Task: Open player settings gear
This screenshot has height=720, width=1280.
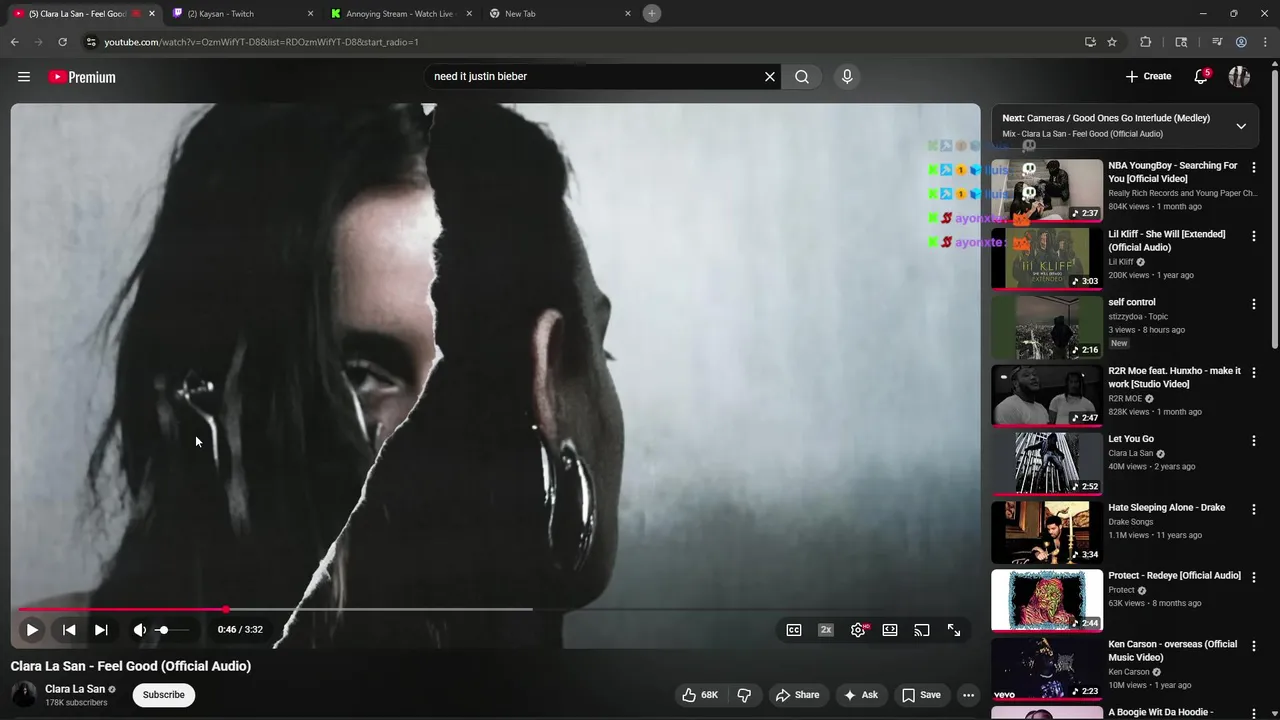Action: (x=858, y=630)
